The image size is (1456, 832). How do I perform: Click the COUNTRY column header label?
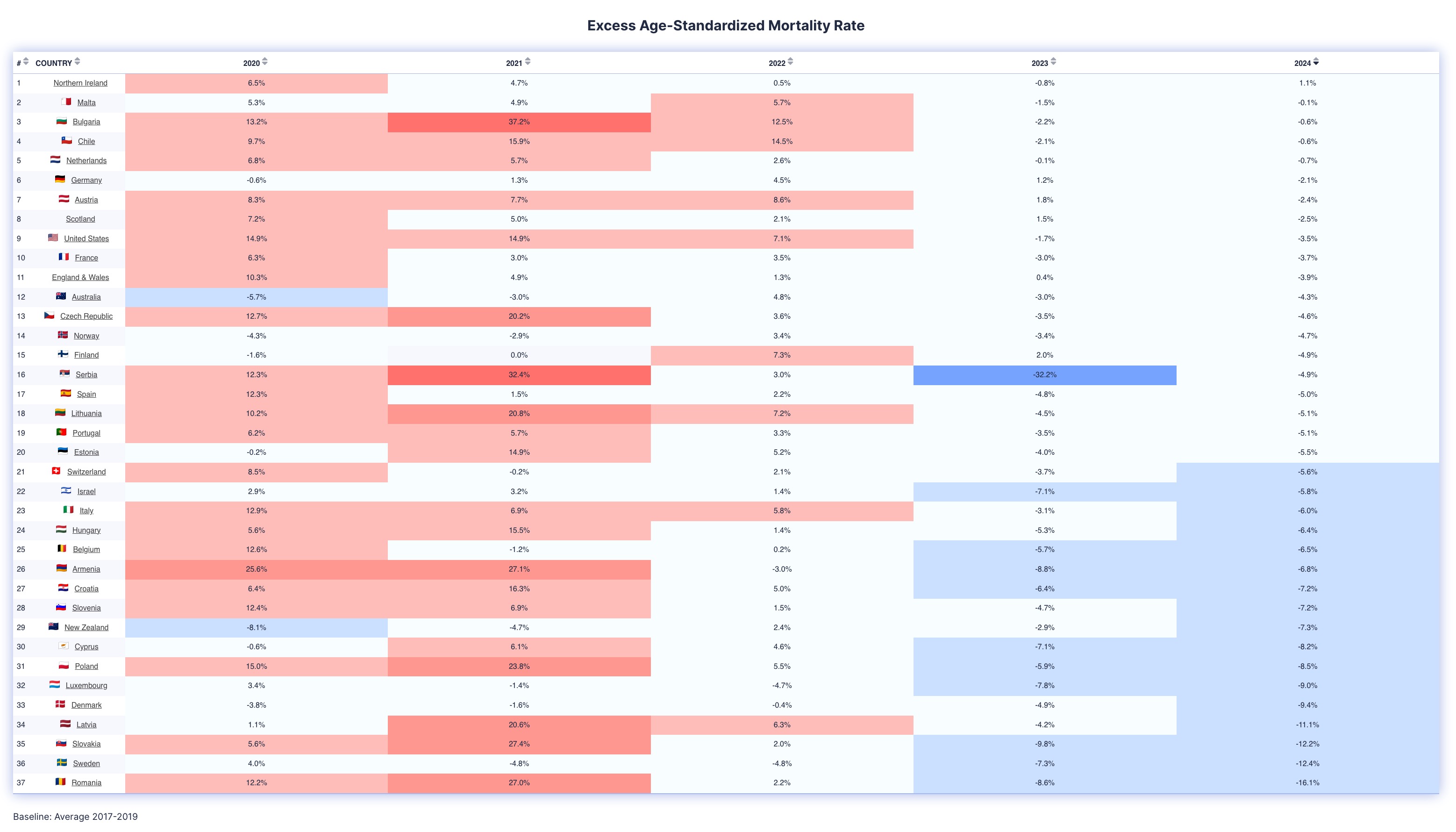coord(54,63)
